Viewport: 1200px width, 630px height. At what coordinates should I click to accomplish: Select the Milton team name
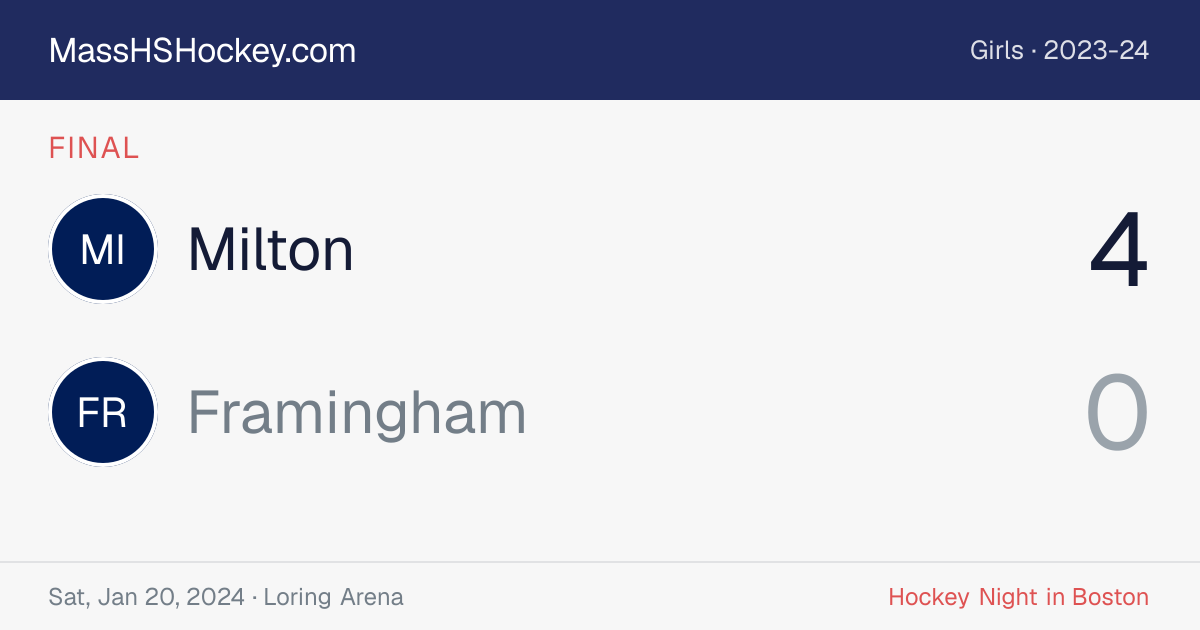point(270,249)
